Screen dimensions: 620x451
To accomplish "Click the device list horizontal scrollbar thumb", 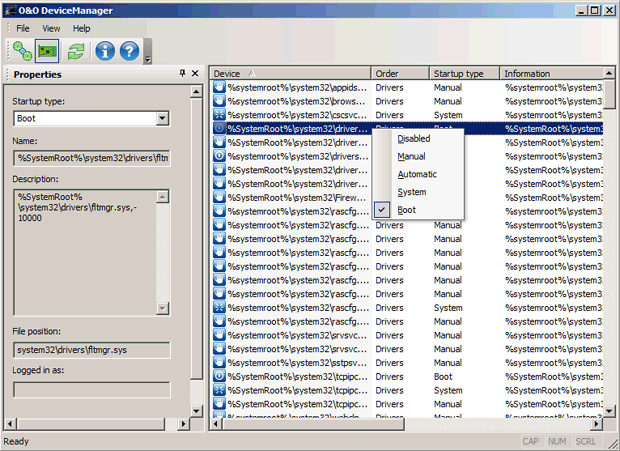I will [x=313, y=424].
